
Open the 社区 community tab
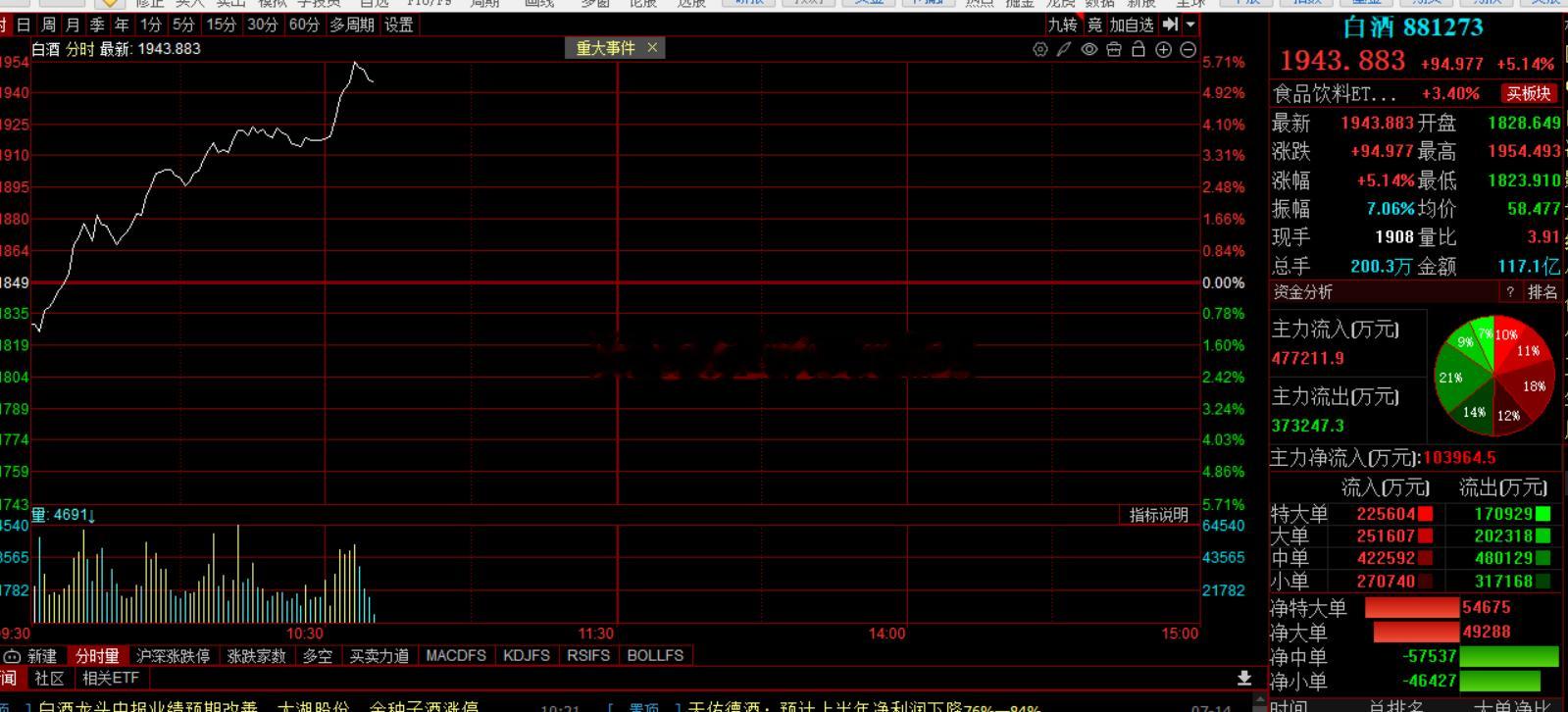[49, 678]
